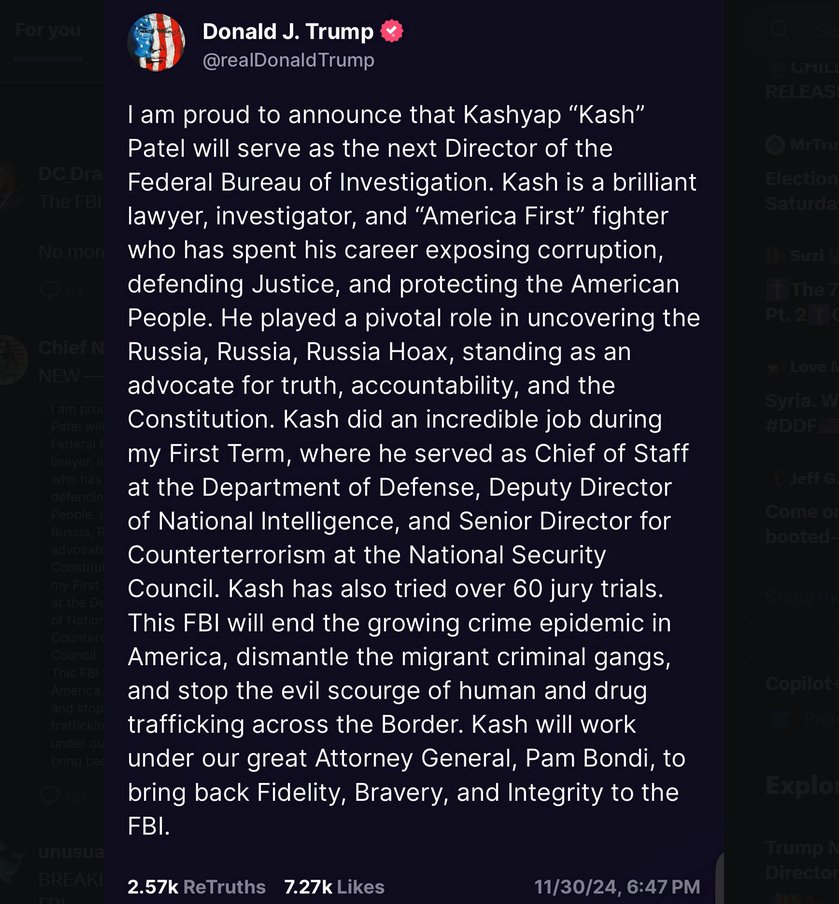Image resolution: width=839 pixels, height=904 pixels.
Task: View the 7.27k Likes list
Action: (x=334, y=887)
